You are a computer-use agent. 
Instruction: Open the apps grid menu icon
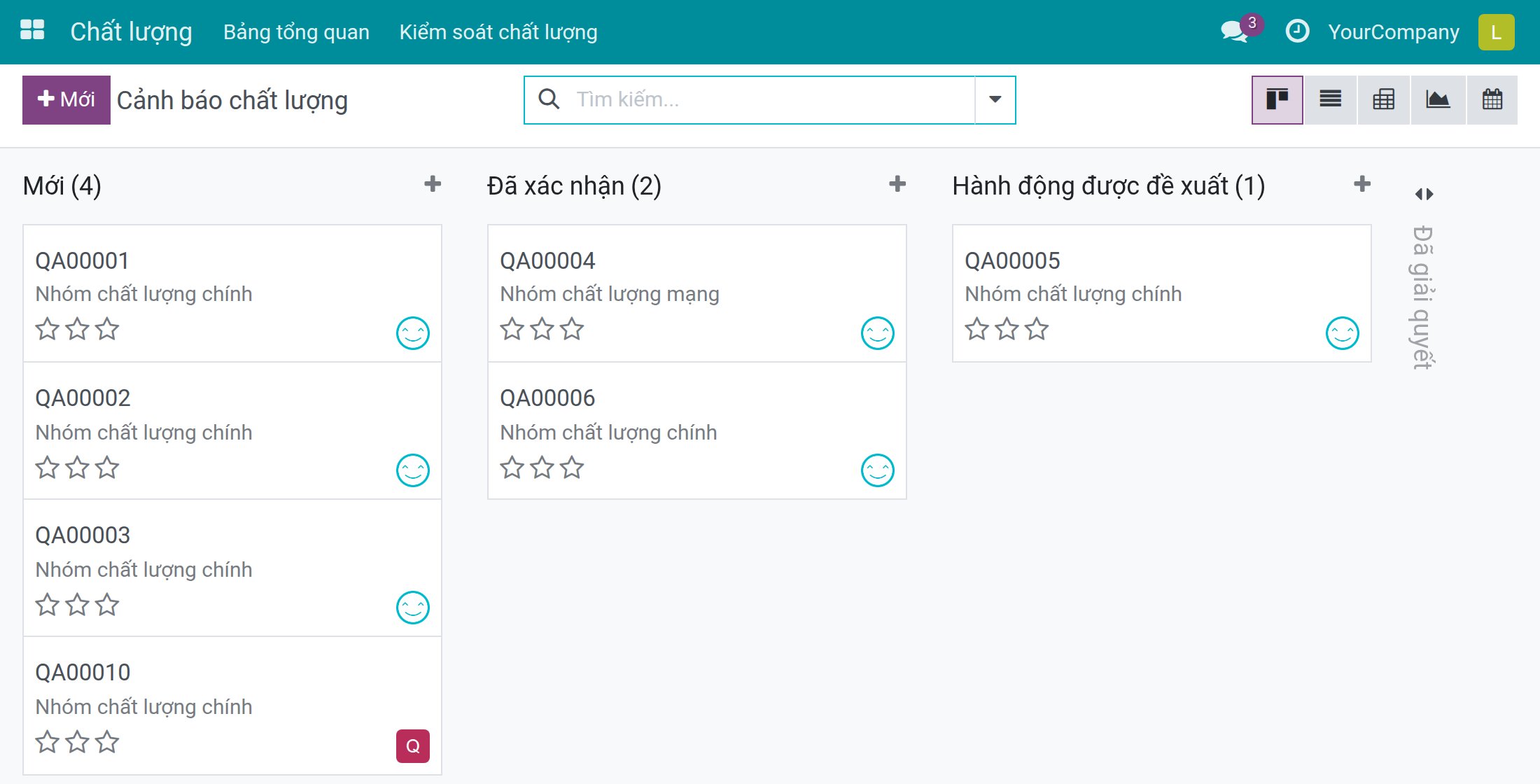(32, 31)
